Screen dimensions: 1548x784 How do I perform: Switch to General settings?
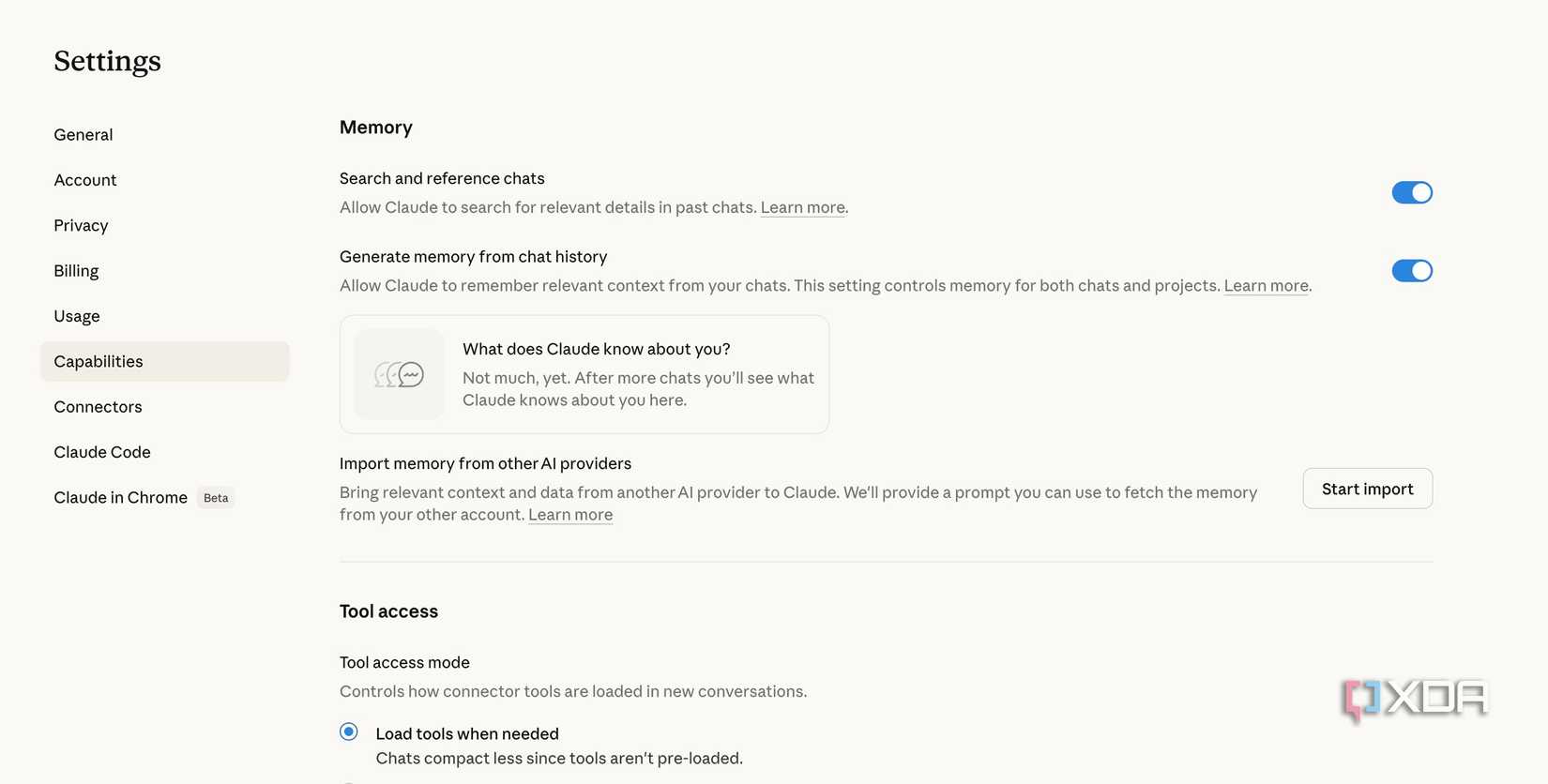tap(83, 133)
